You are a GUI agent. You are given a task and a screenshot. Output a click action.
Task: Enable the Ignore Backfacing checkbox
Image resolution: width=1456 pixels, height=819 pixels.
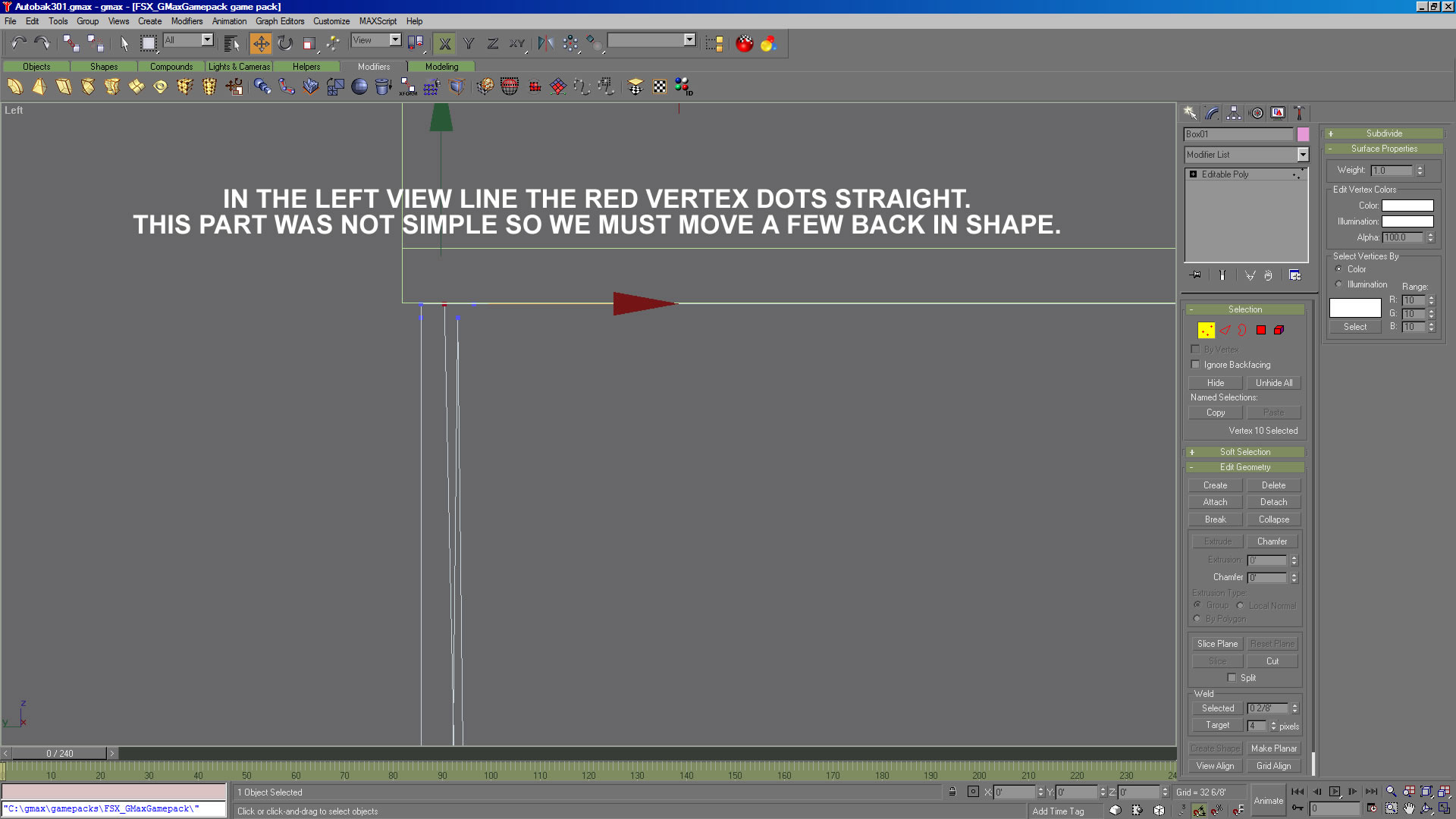pos(1196,365)
